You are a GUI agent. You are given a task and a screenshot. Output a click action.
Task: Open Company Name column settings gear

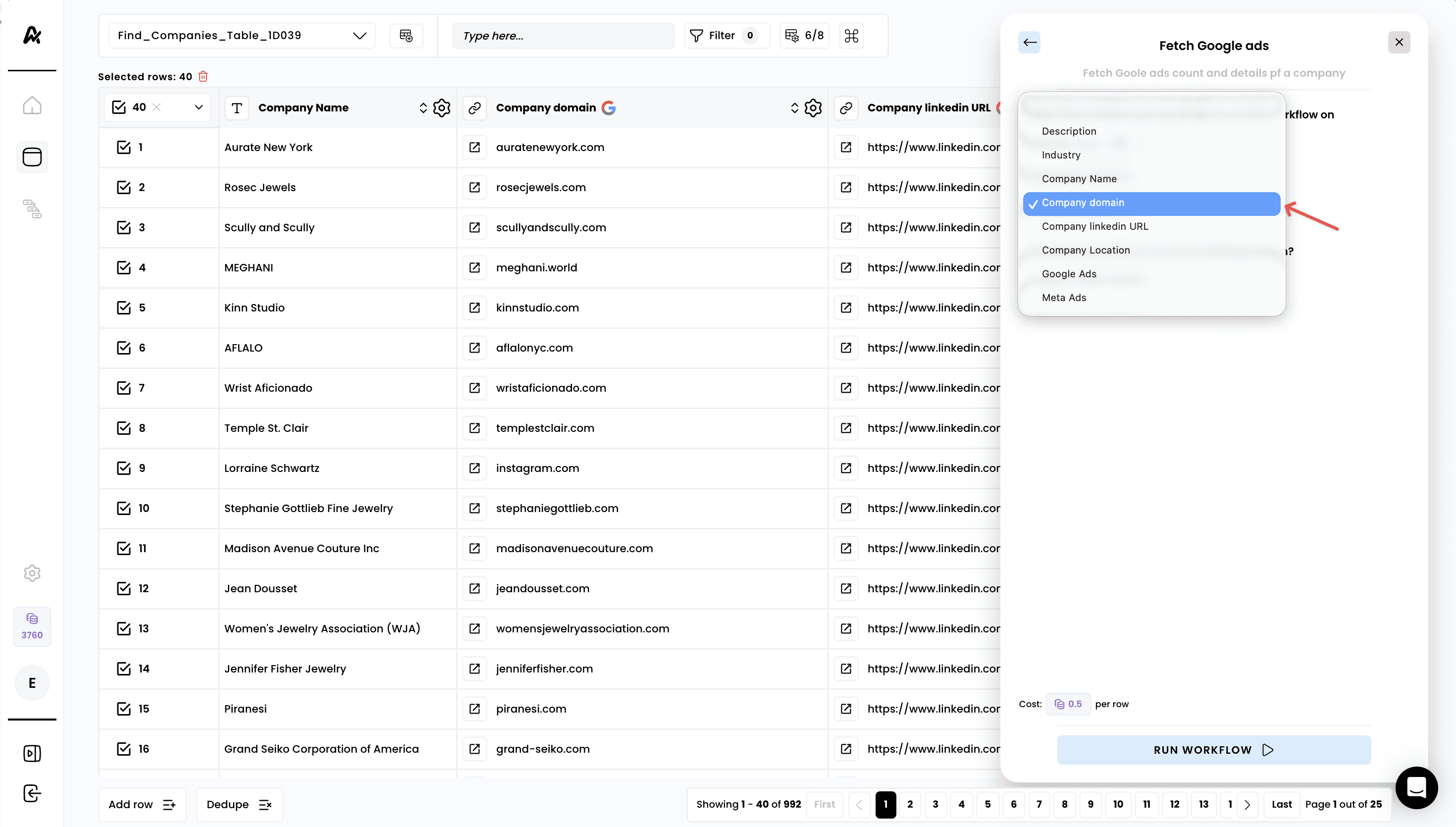442,108
